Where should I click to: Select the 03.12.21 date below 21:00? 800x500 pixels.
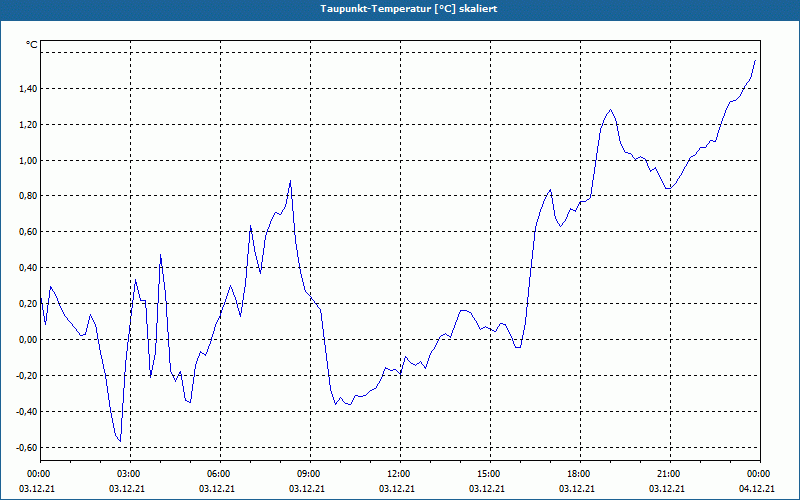point(666,489)
